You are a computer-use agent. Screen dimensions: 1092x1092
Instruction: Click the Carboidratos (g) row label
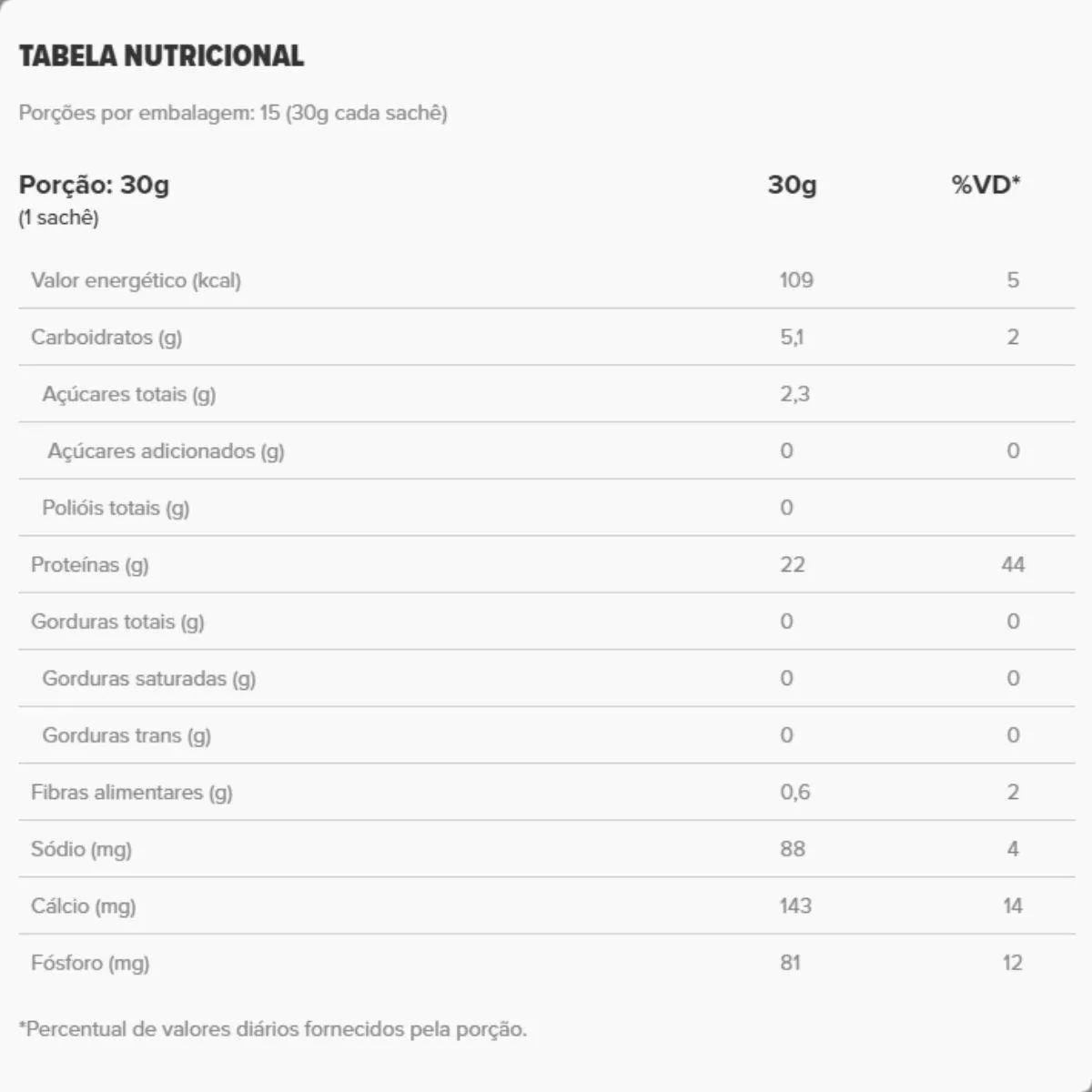tap(106, 338)
